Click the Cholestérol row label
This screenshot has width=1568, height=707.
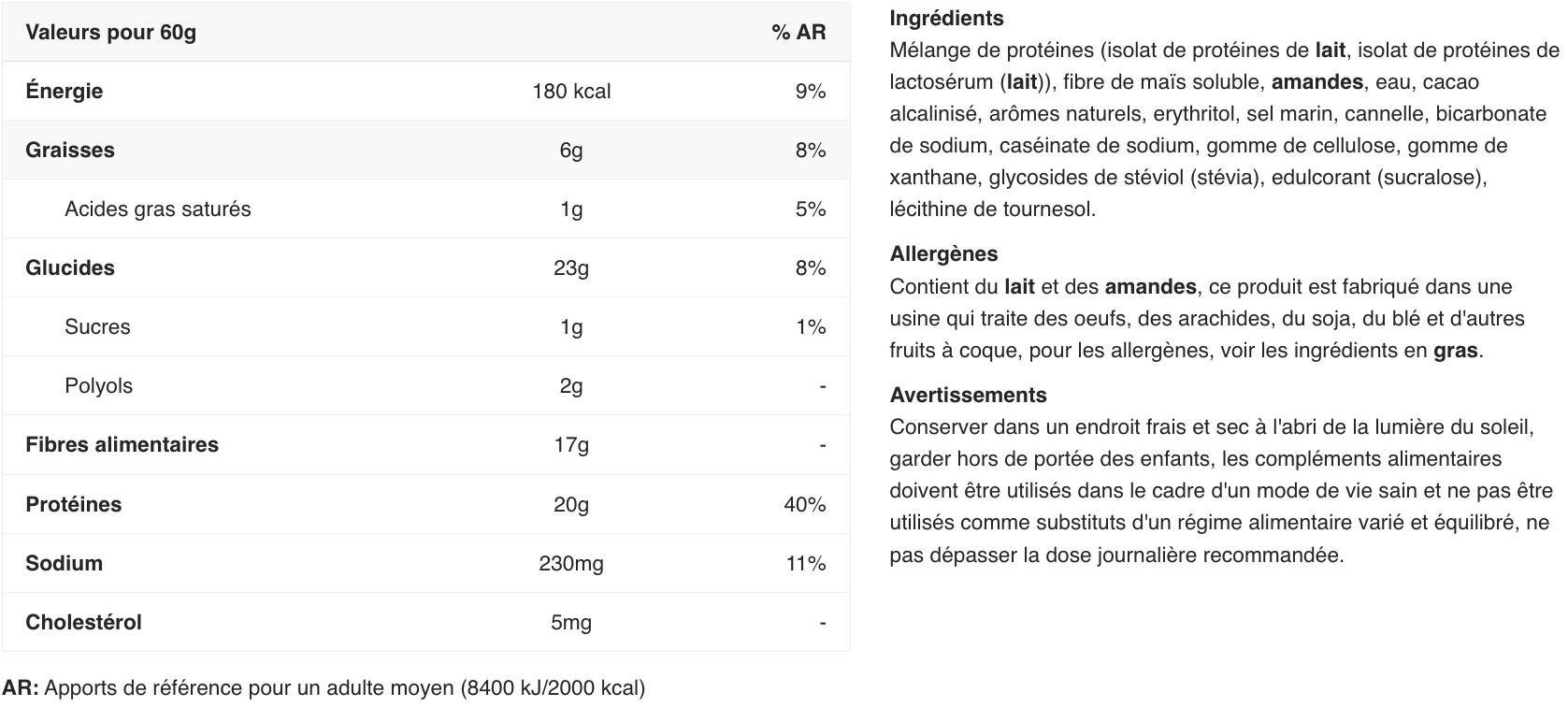coord(83,623)
